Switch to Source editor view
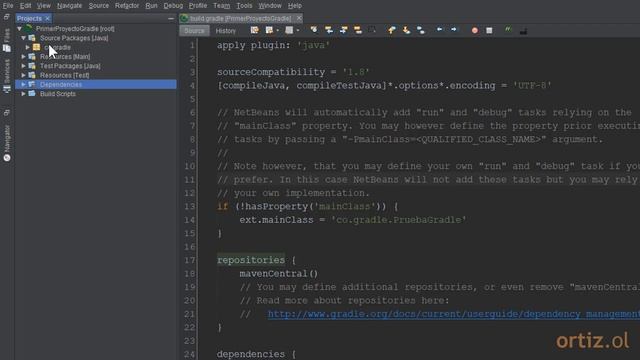The height and width of the screenshot is (360, 640). tap(194, 31)
